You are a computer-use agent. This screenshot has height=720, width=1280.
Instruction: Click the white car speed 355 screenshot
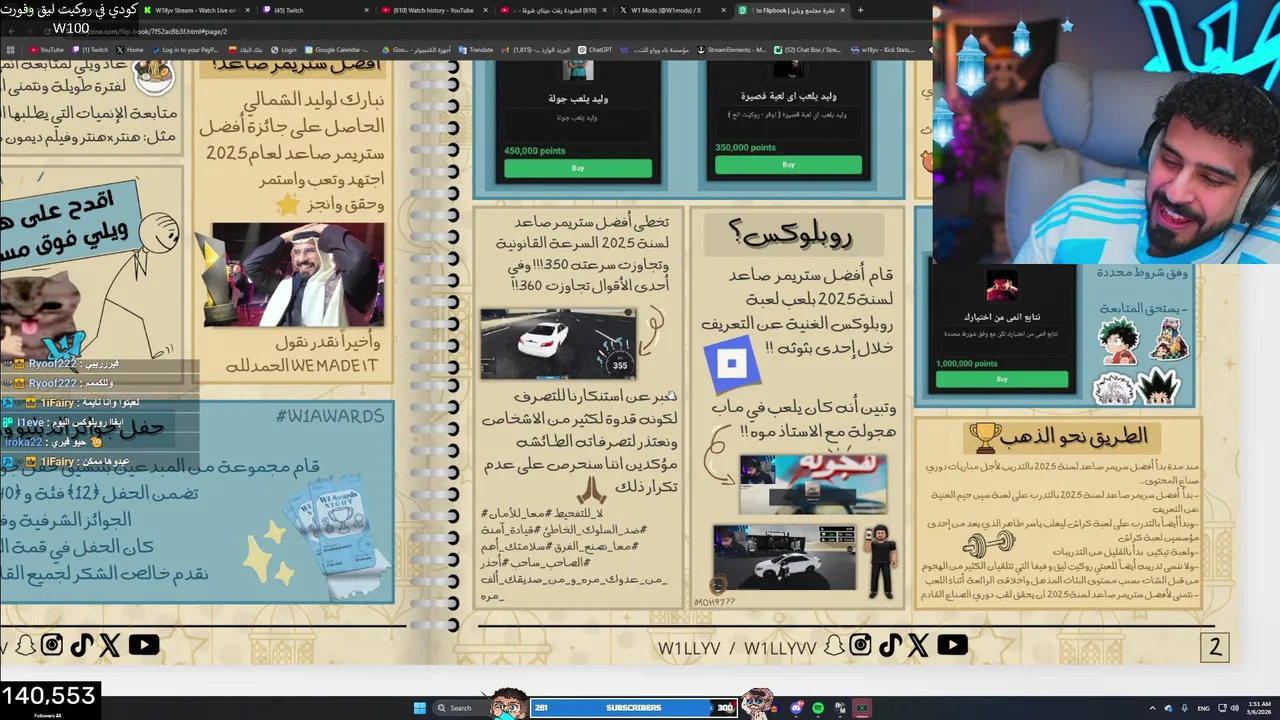point(558,343)
